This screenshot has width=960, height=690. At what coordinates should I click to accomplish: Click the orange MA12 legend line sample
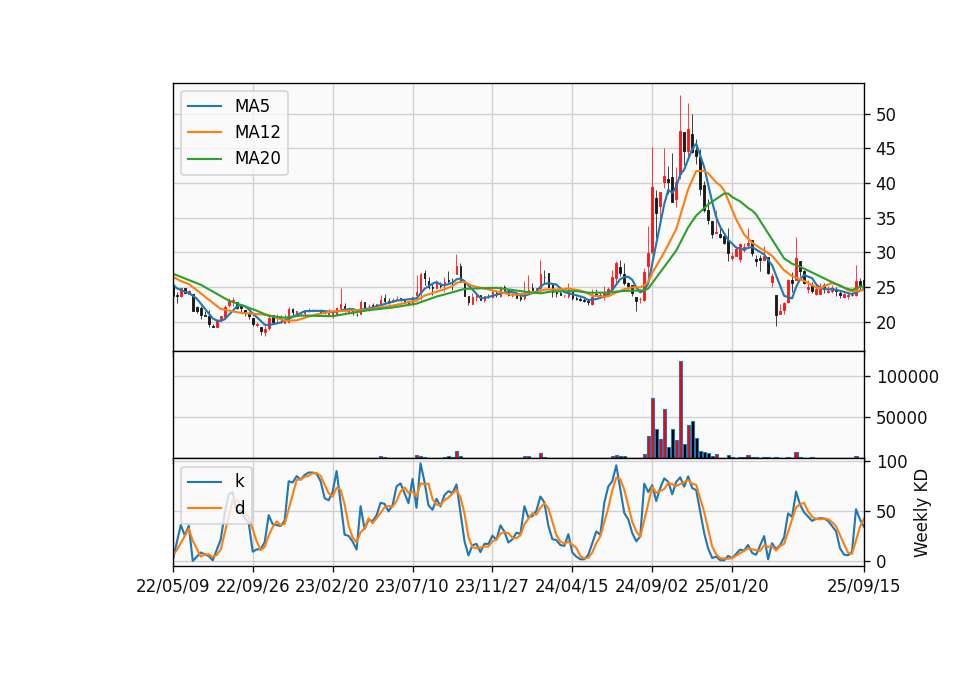(x=204, y=132)
